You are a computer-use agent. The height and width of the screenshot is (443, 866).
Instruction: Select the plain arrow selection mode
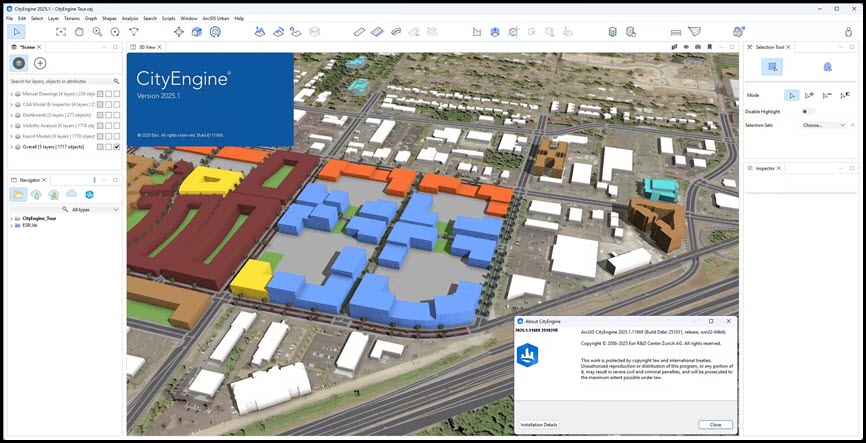791,96
